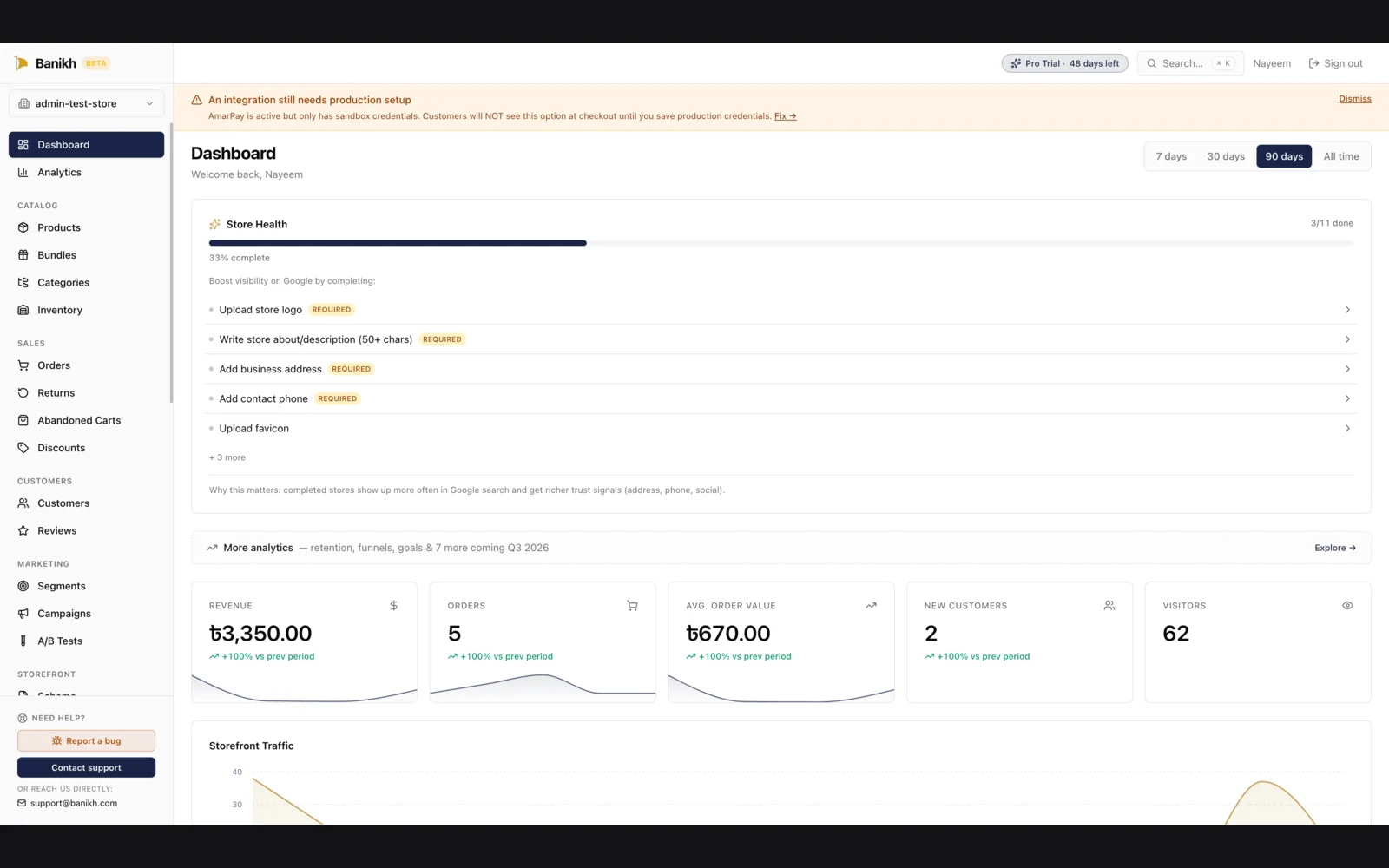Click the Fix link in banner
Viewport: 1389px width, 868px height.
pos(785,115)
